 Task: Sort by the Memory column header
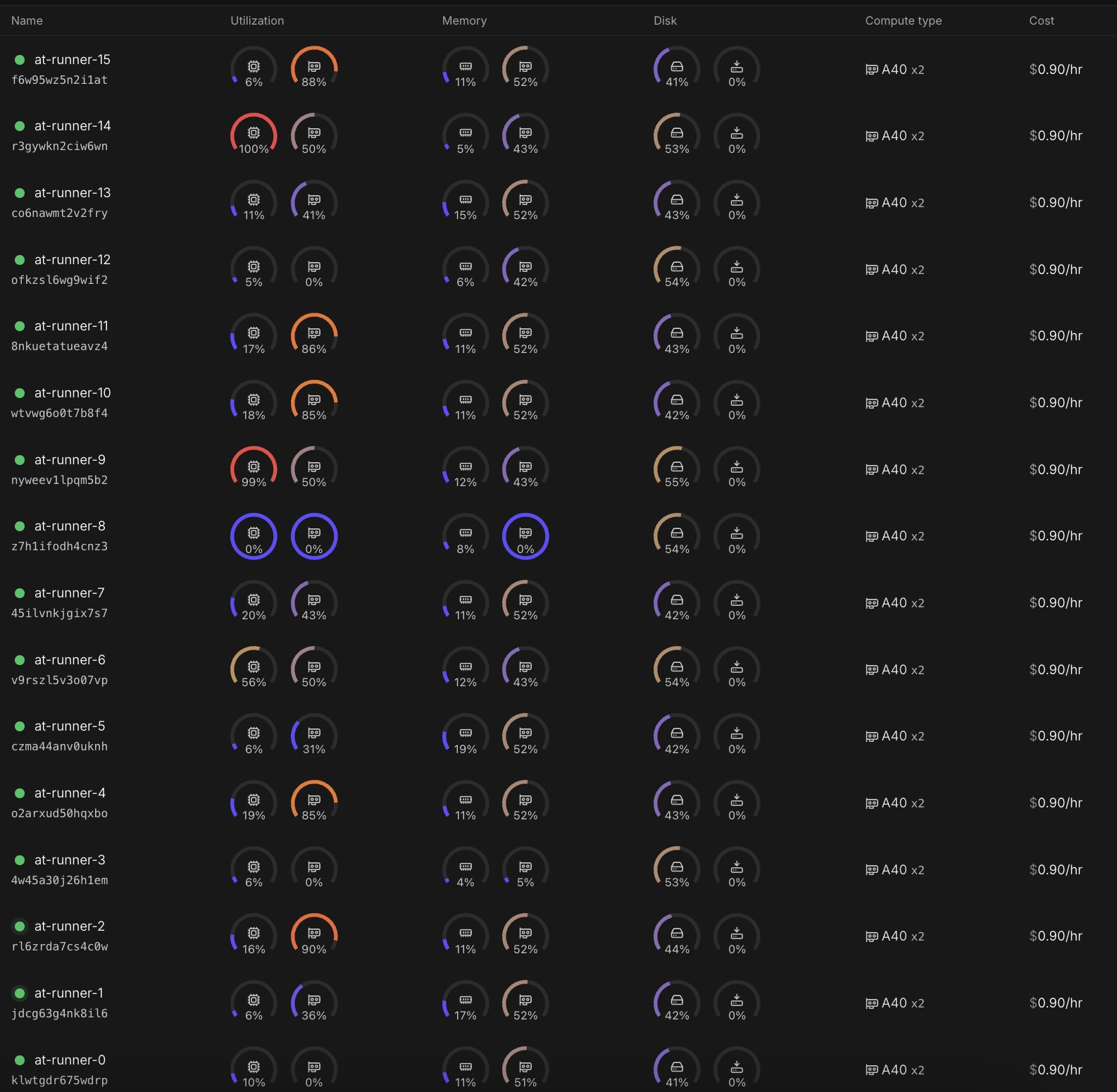point(464,20)
